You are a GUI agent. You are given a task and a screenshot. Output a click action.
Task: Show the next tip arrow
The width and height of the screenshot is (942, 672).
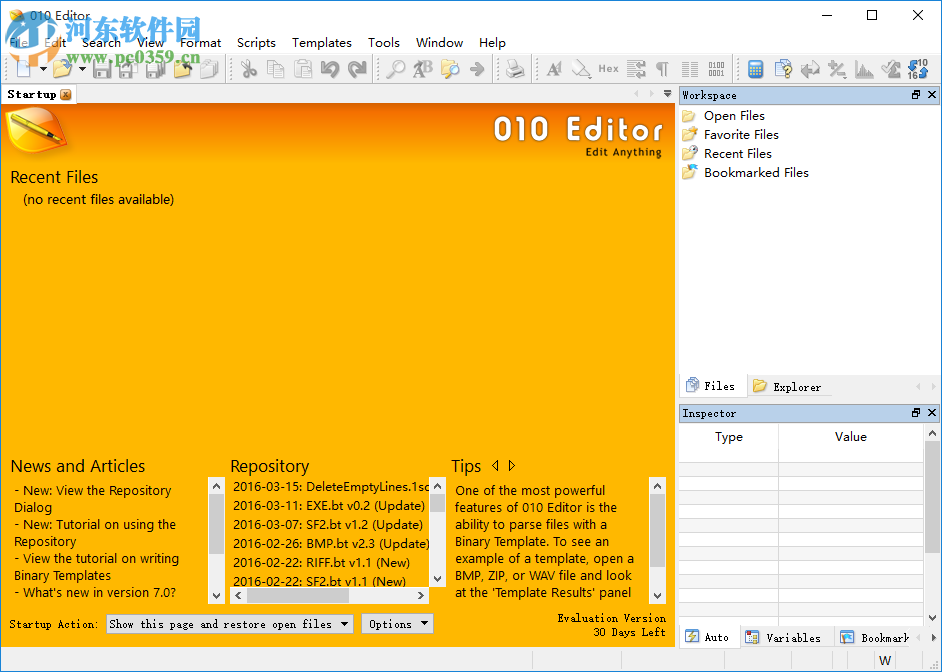pyautogui.click(x=512, y=465)
